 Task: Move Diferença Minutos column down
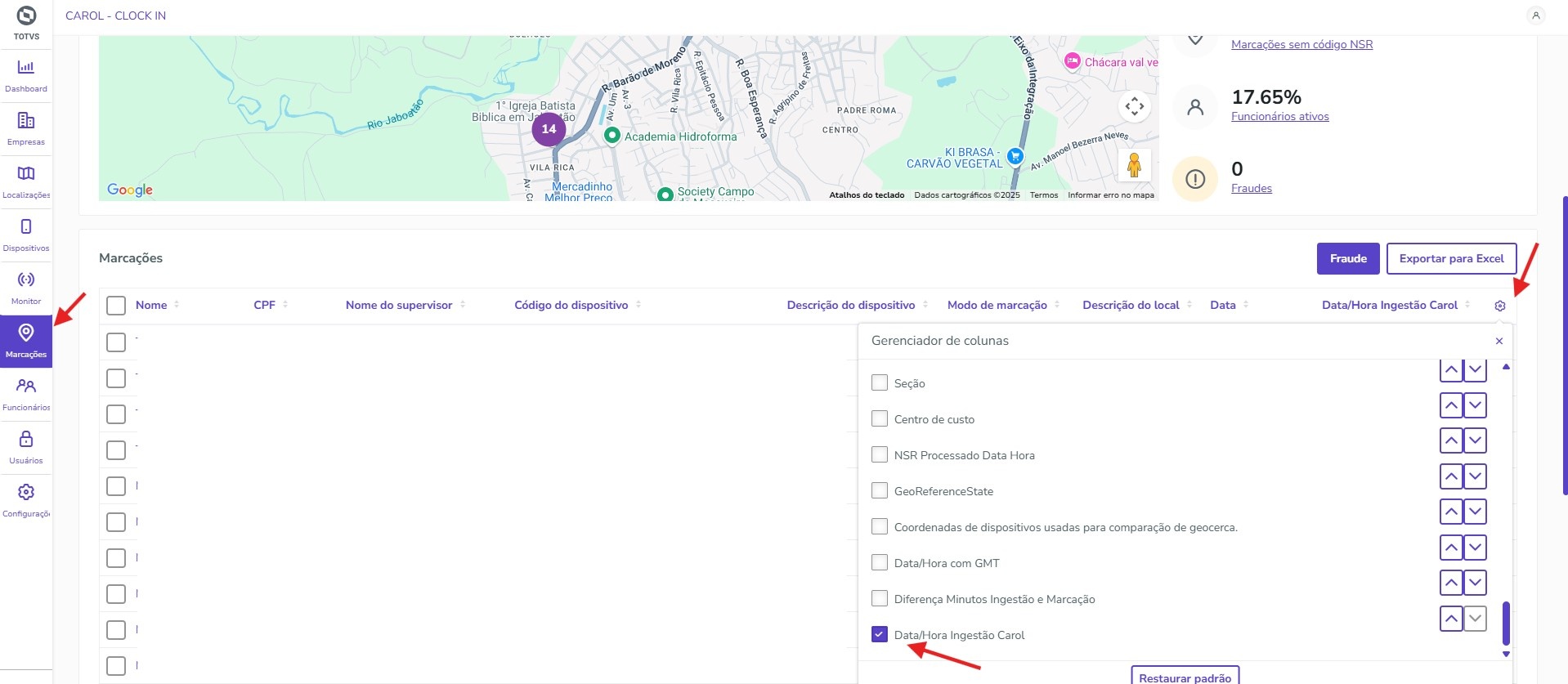click(1475, 583)
